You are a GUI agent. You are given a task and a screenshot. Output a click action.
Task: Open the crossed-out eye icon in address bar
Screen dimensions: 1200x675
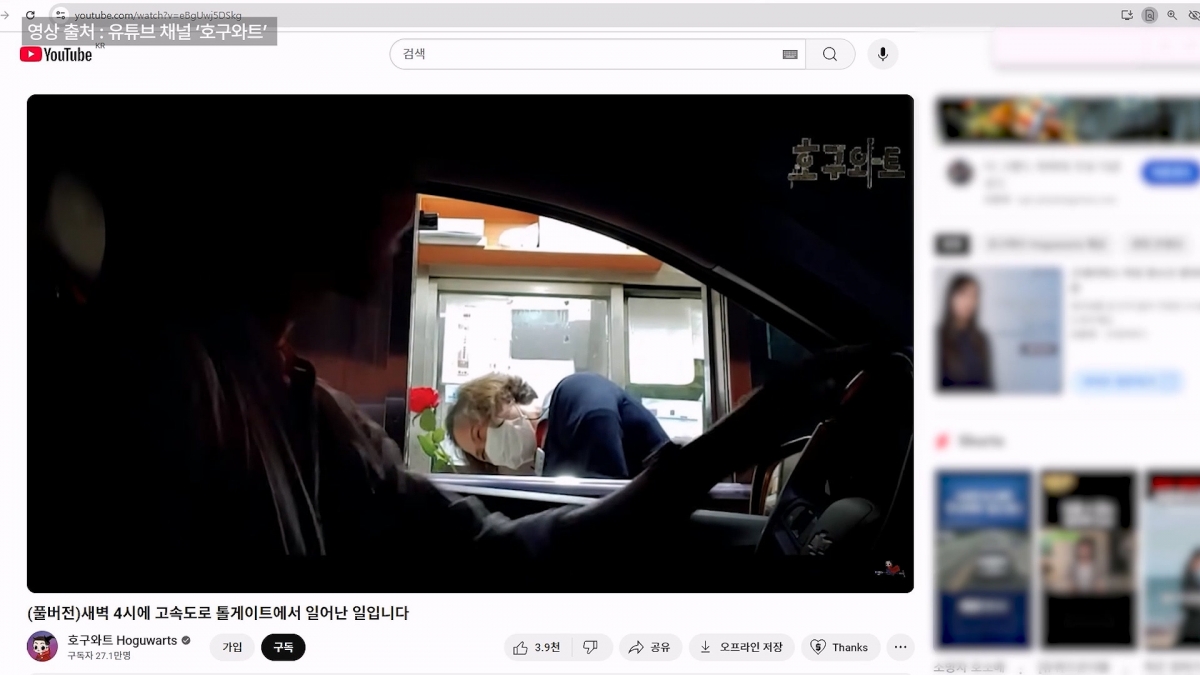pyautogui.click(x=1193, y=15)
